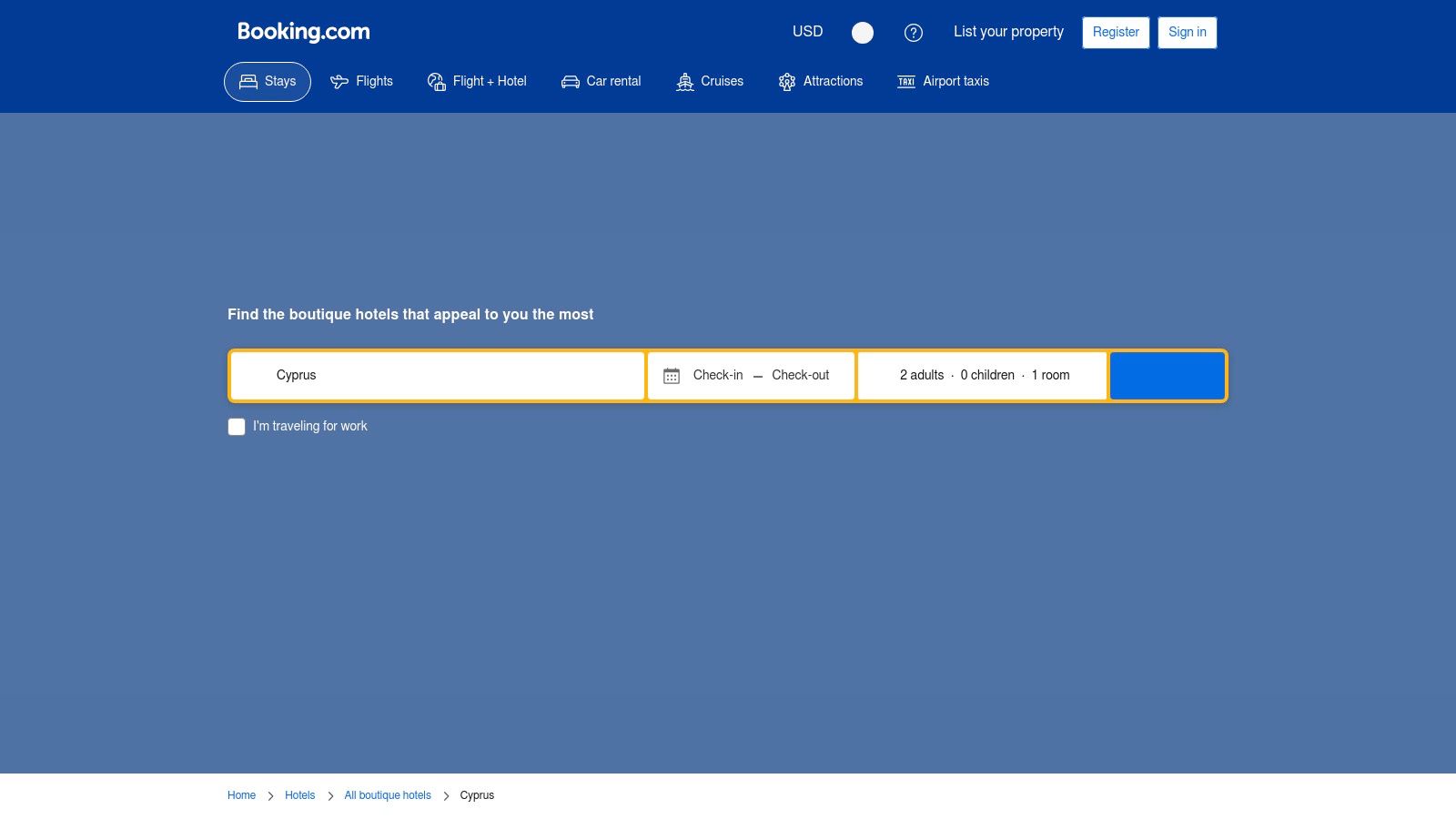Select the Car rental icon
1456x819 pixels.
point(570,81)
